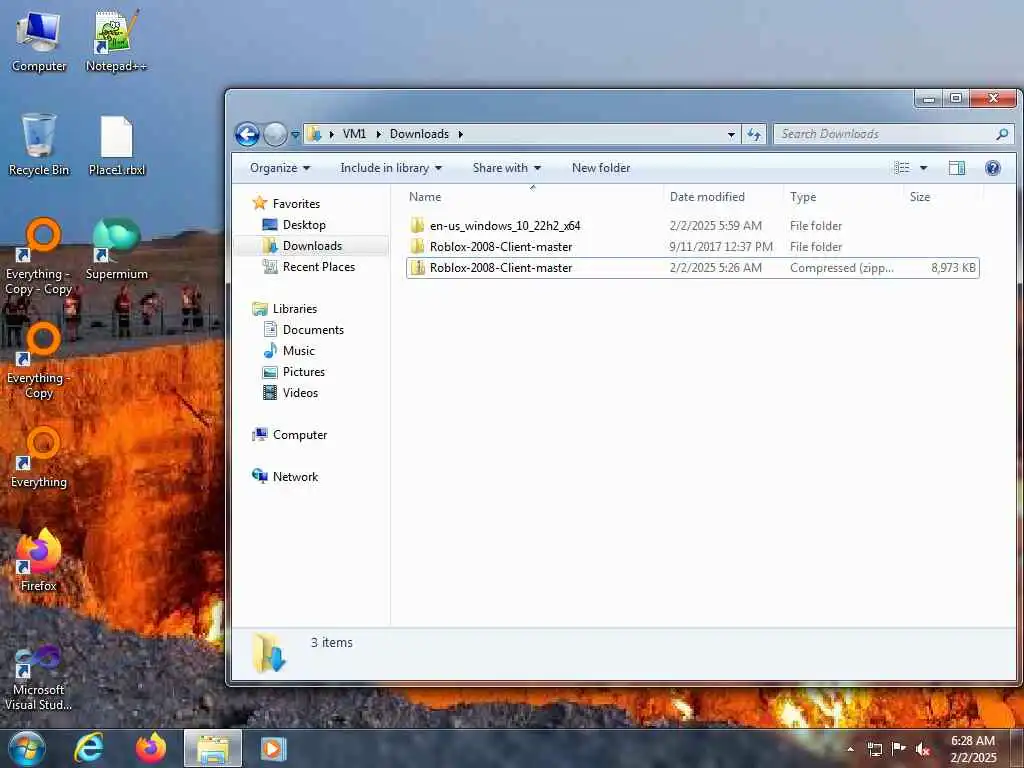Select Documents library in navigation pane
1024x768 pixels.
click(x=303, y=330)
